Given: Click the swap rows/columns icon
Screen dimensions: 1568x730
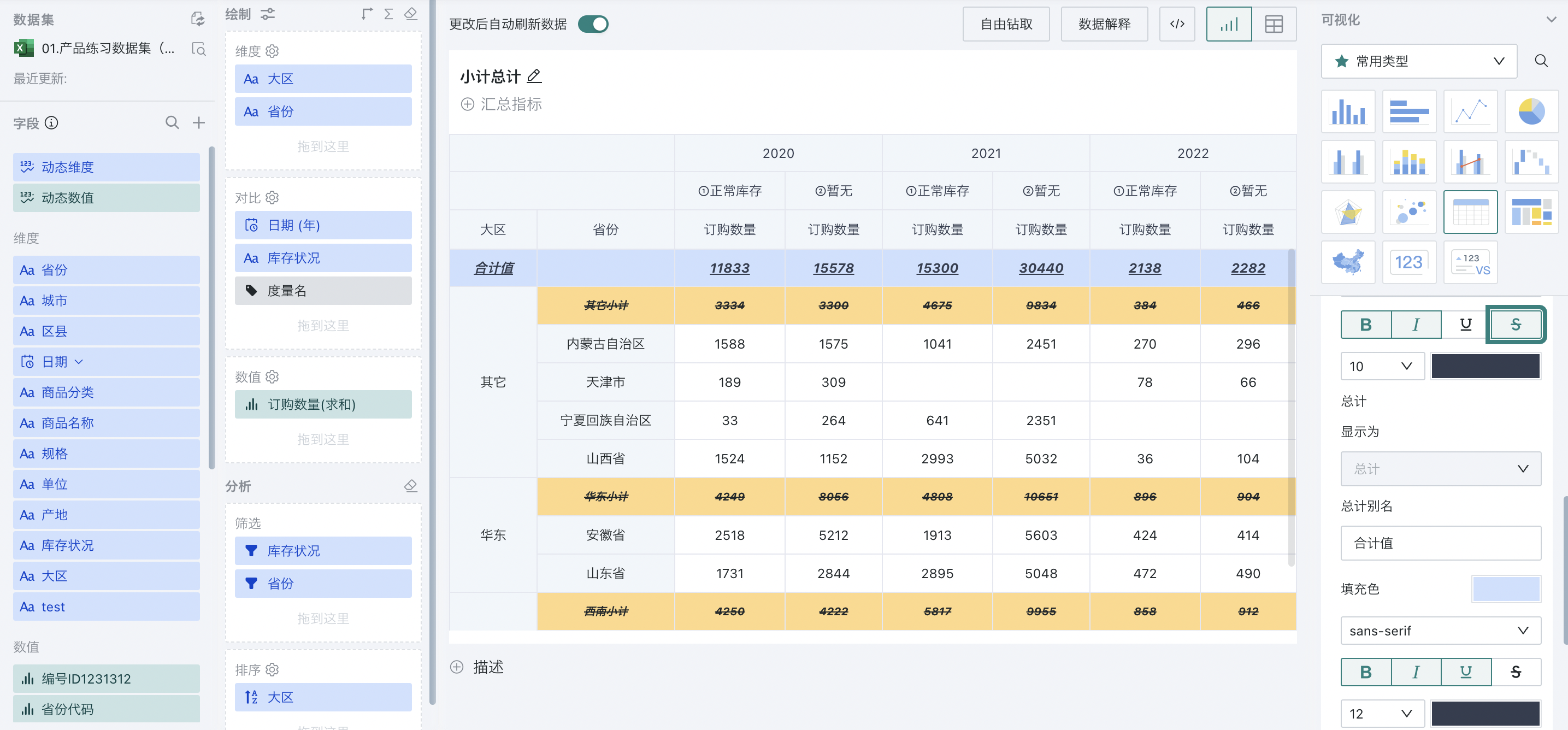Looking at the screenshot, I should [367, 14].
